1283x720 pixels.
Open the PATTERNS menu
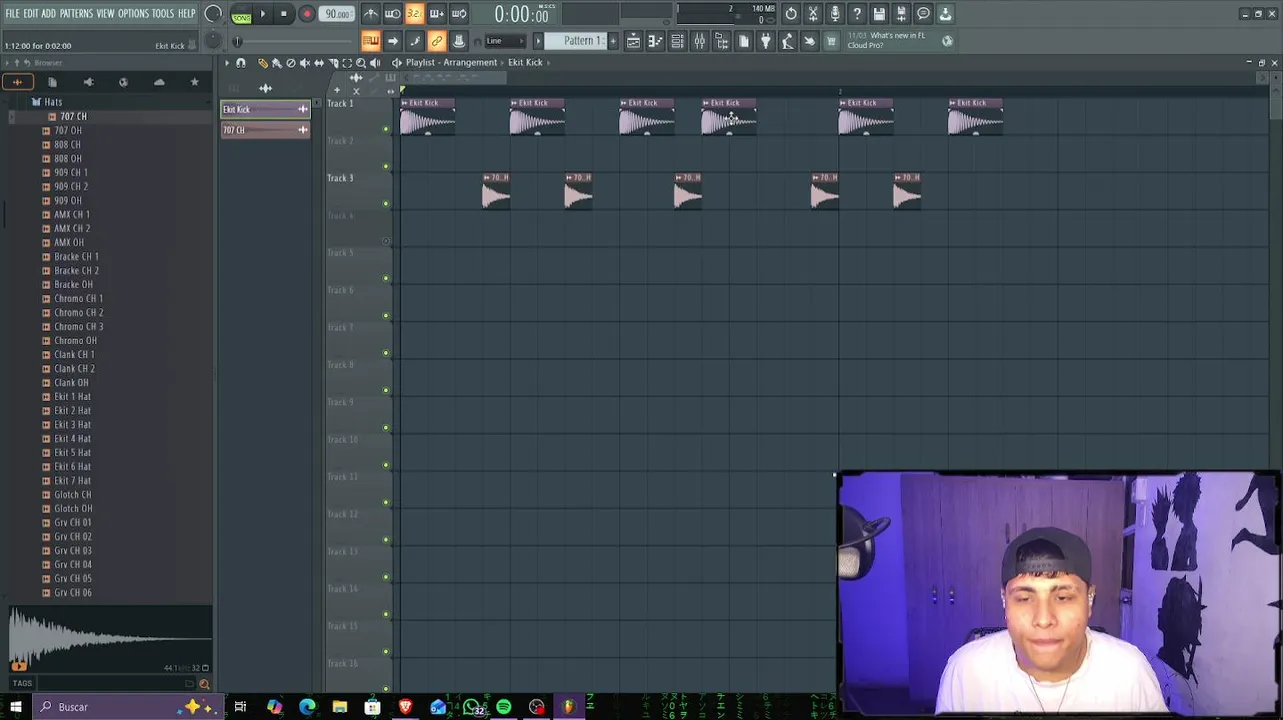[x=76, y=13]
